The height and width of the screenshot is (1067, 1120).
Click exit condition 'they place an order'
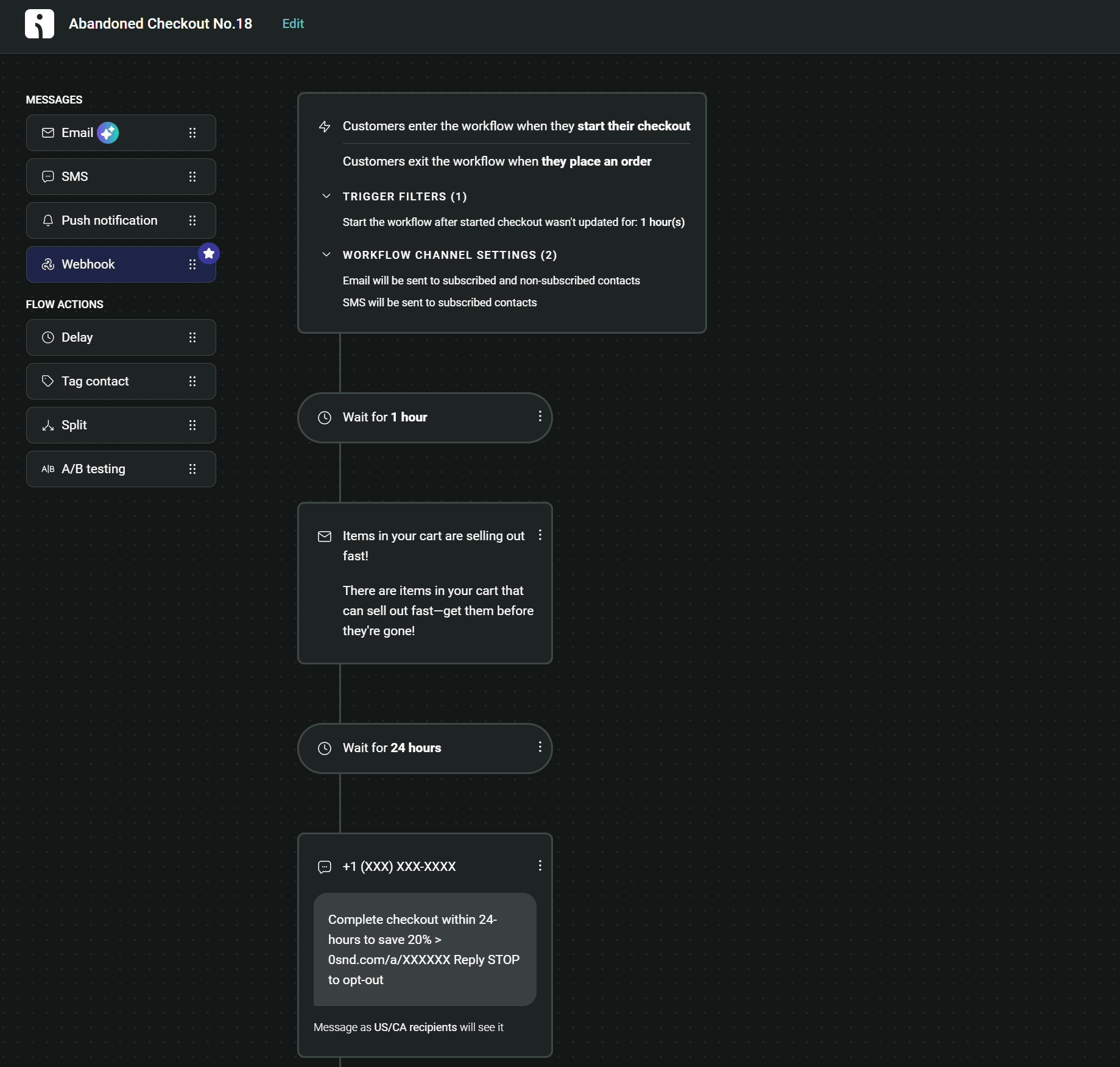(596, 161)
